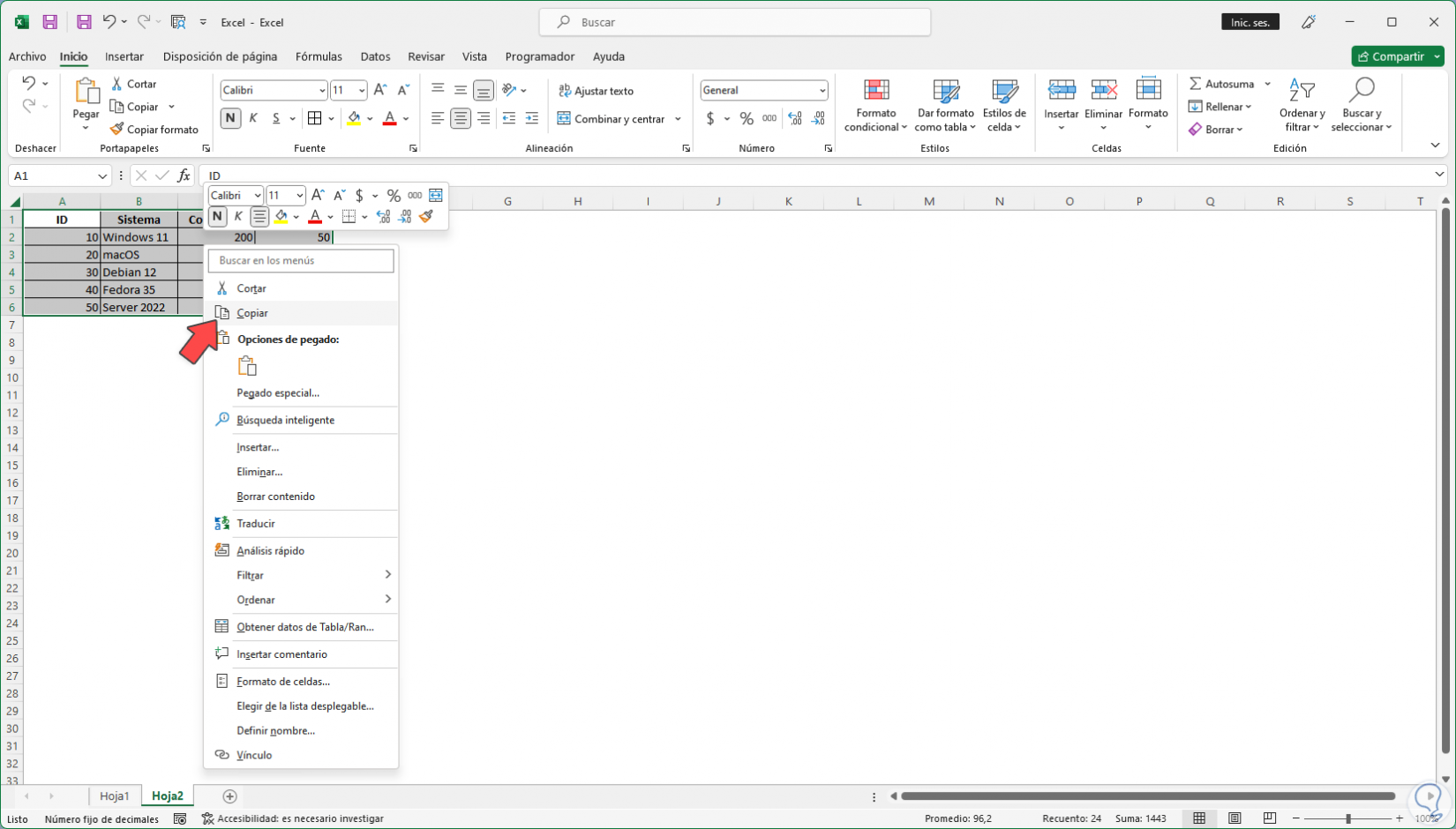Expand the Filtrar submenu arrow

[x=387, y=575]
